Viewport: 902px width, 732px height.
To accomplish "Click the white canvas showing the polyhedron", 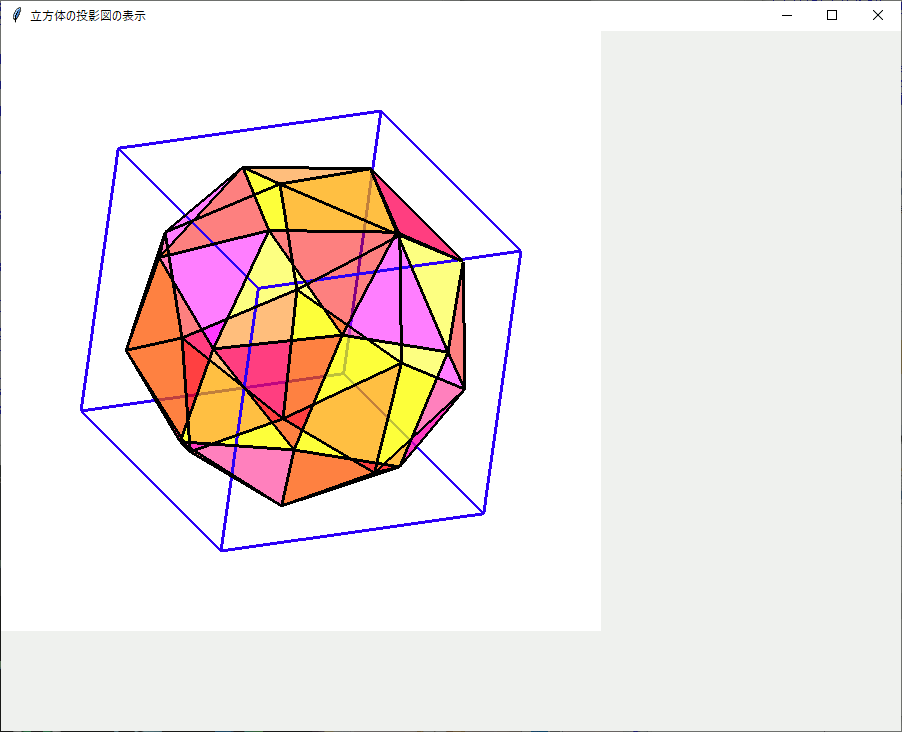I will pyautogui.click(x=301, y=331).
